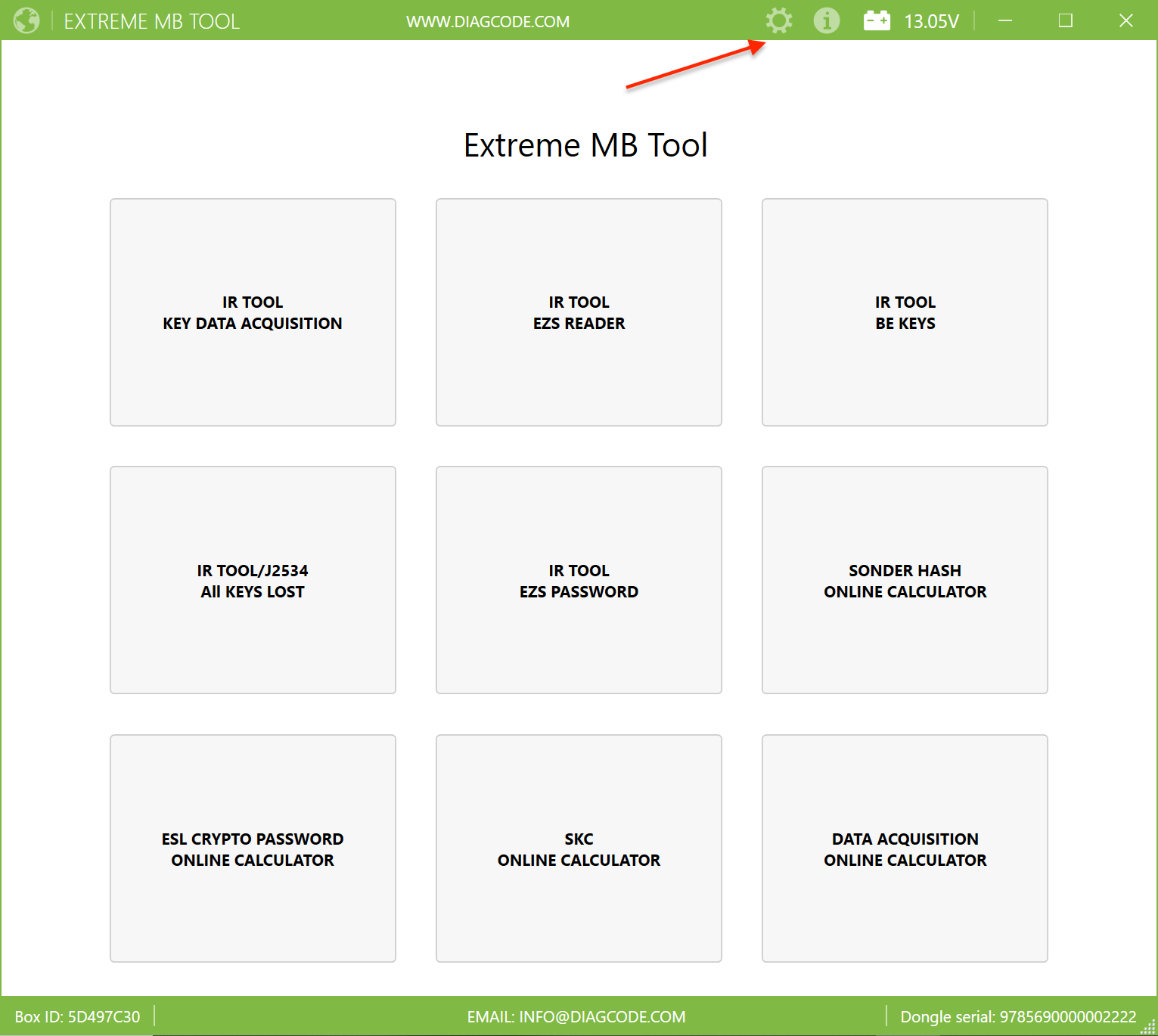Click the window resize grip corner
Image resolution: width=1158 pixels, height=1036 pixels.
1148,1026
